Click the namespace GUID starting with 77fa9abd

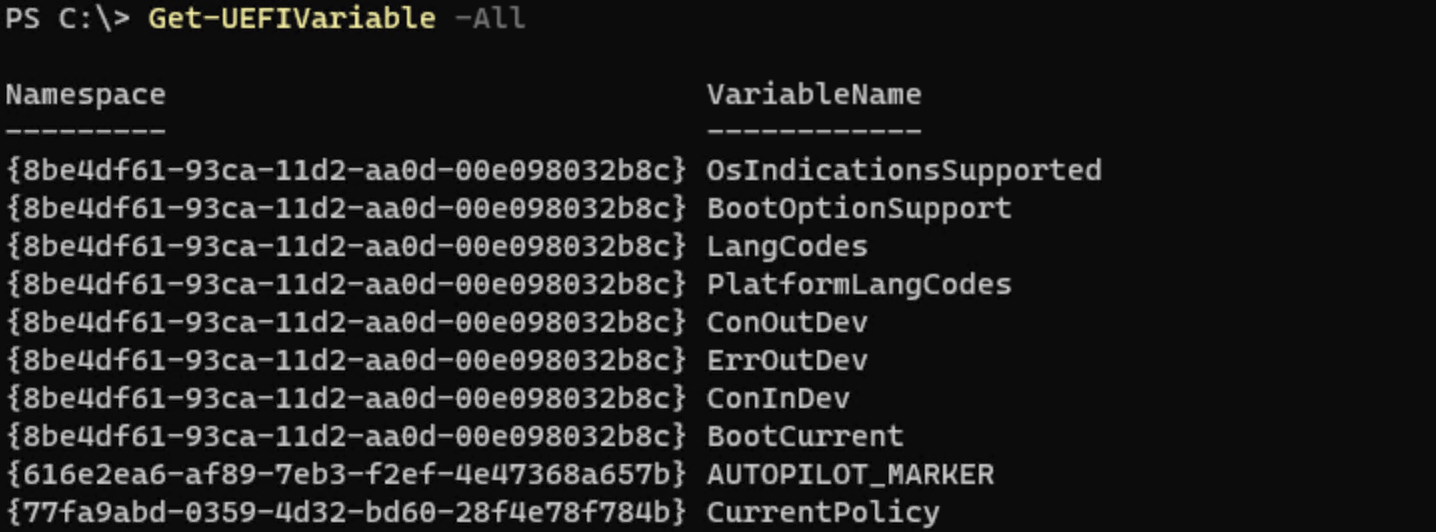point(346,512)
